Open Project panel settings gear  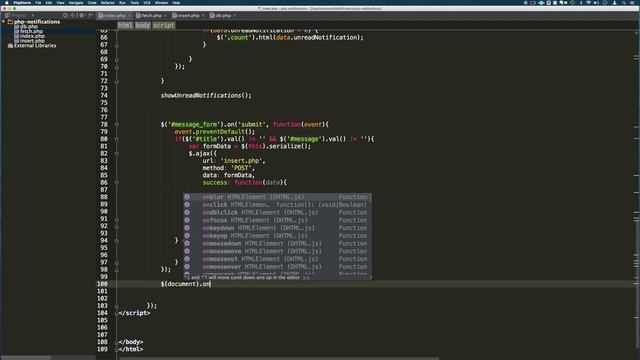(81, 16)
